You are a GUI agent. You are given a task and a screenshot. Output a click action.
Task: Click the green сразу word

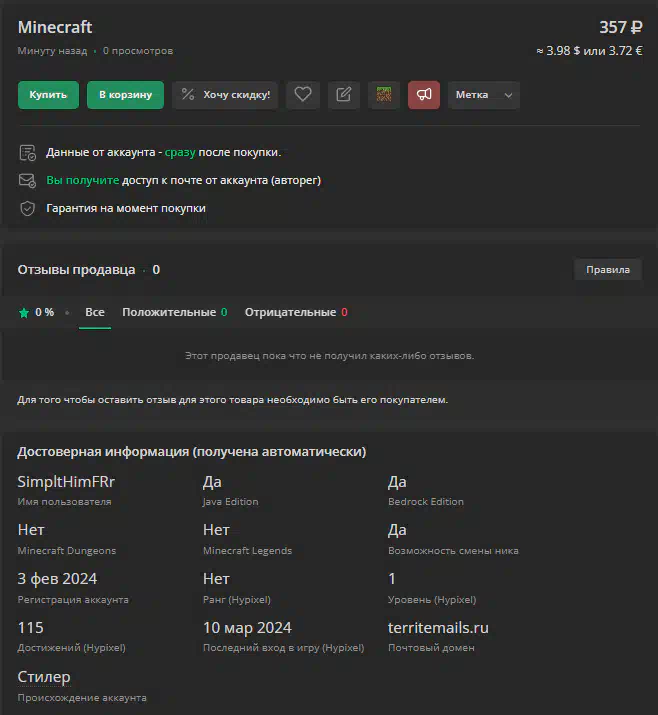click(x=180, y=152)
